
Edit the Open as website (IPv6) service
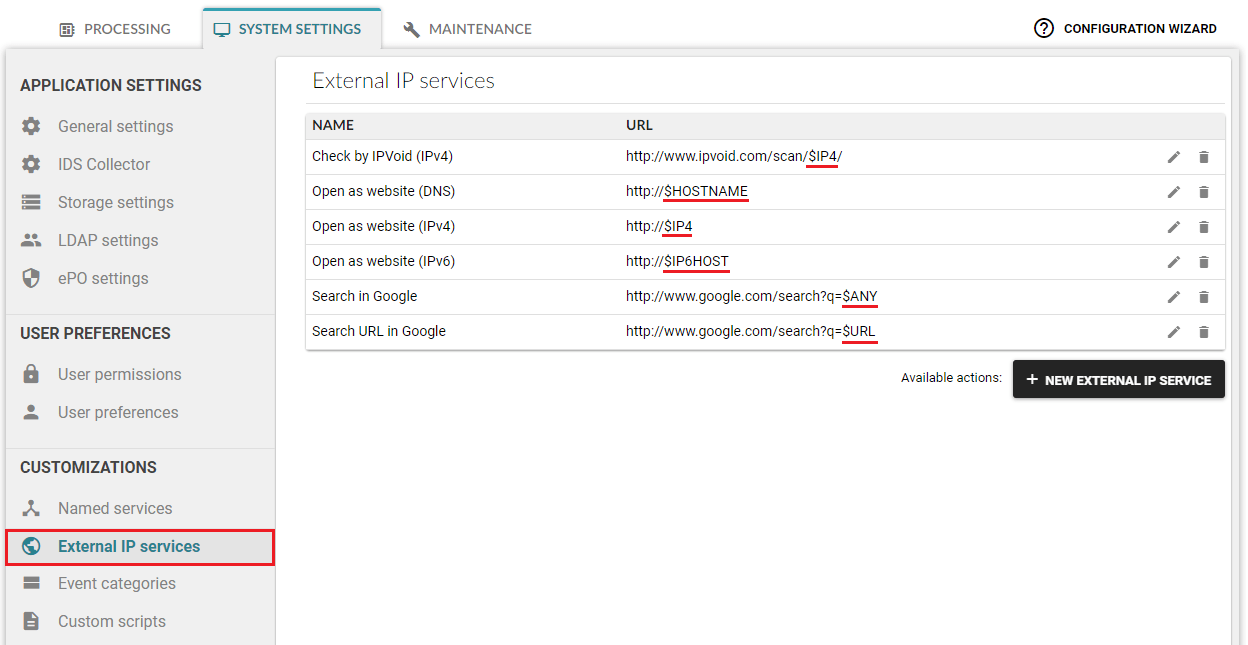point(1174,262)
